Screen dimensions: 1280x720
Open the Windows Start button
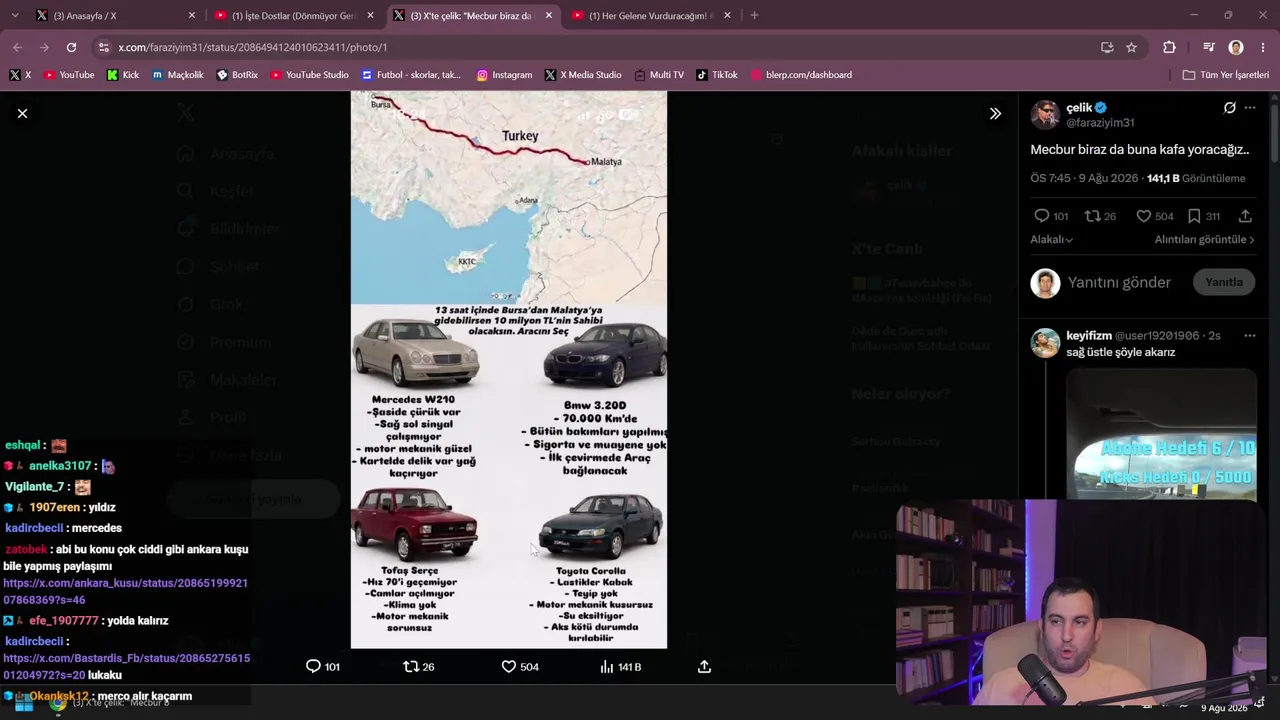tap(24, 704)
